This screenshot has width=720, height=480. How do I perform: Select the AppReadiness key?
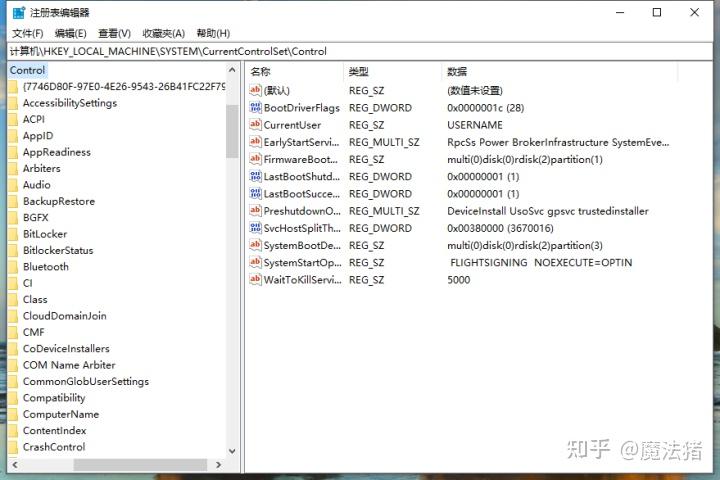[x=57, y=152]
